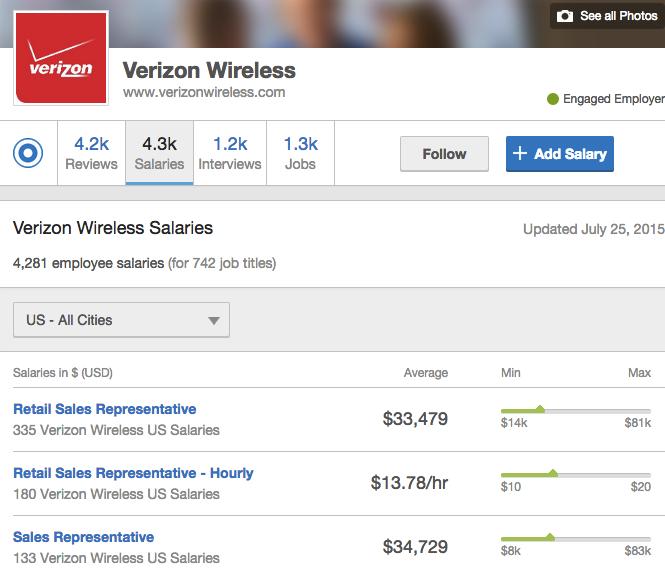Click the $34,729 average salary value

coord(415,547)
